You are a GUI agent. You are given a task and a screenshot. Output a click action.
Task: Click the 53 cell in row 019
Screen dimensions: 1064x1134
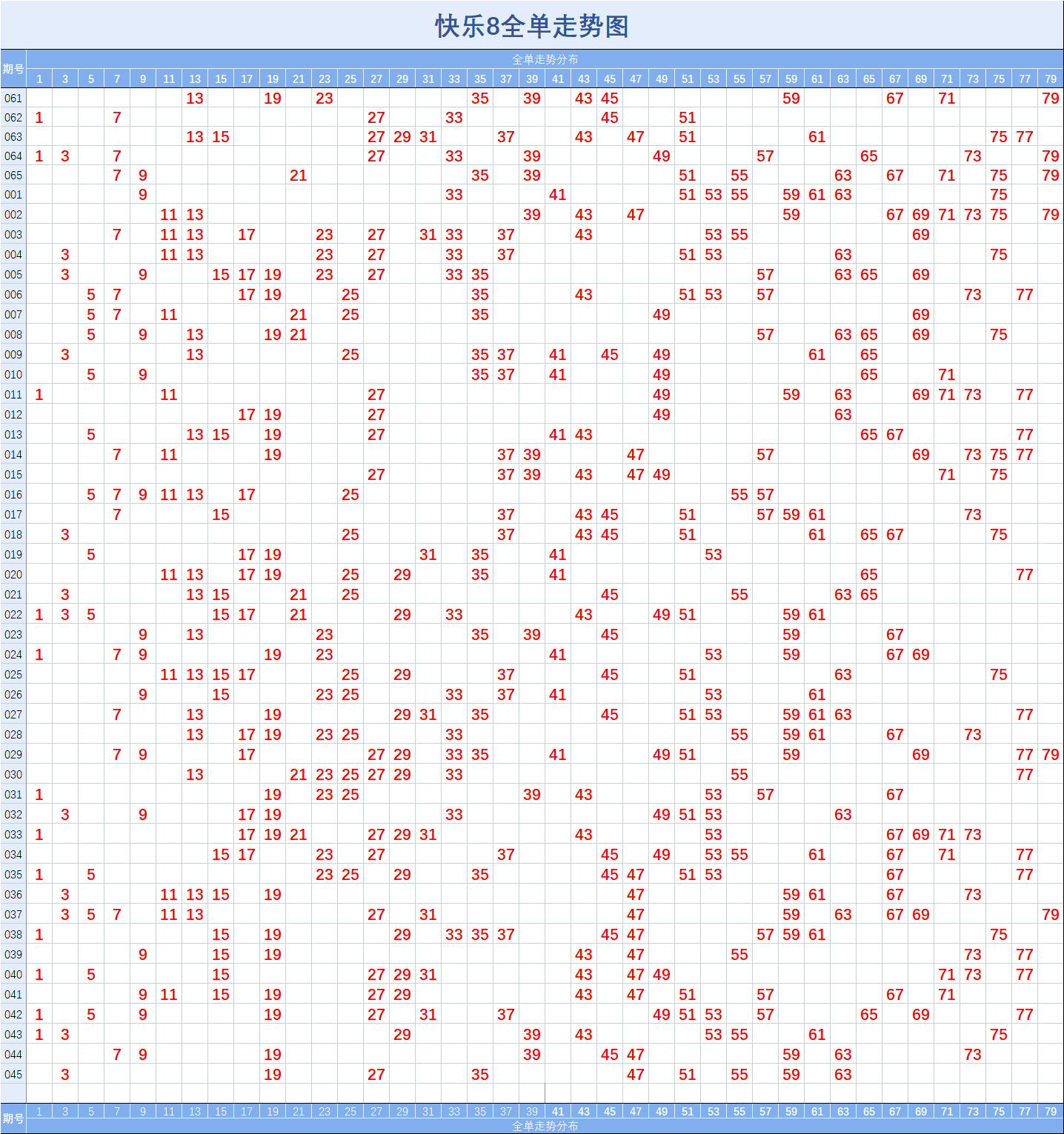click(714, 555)
